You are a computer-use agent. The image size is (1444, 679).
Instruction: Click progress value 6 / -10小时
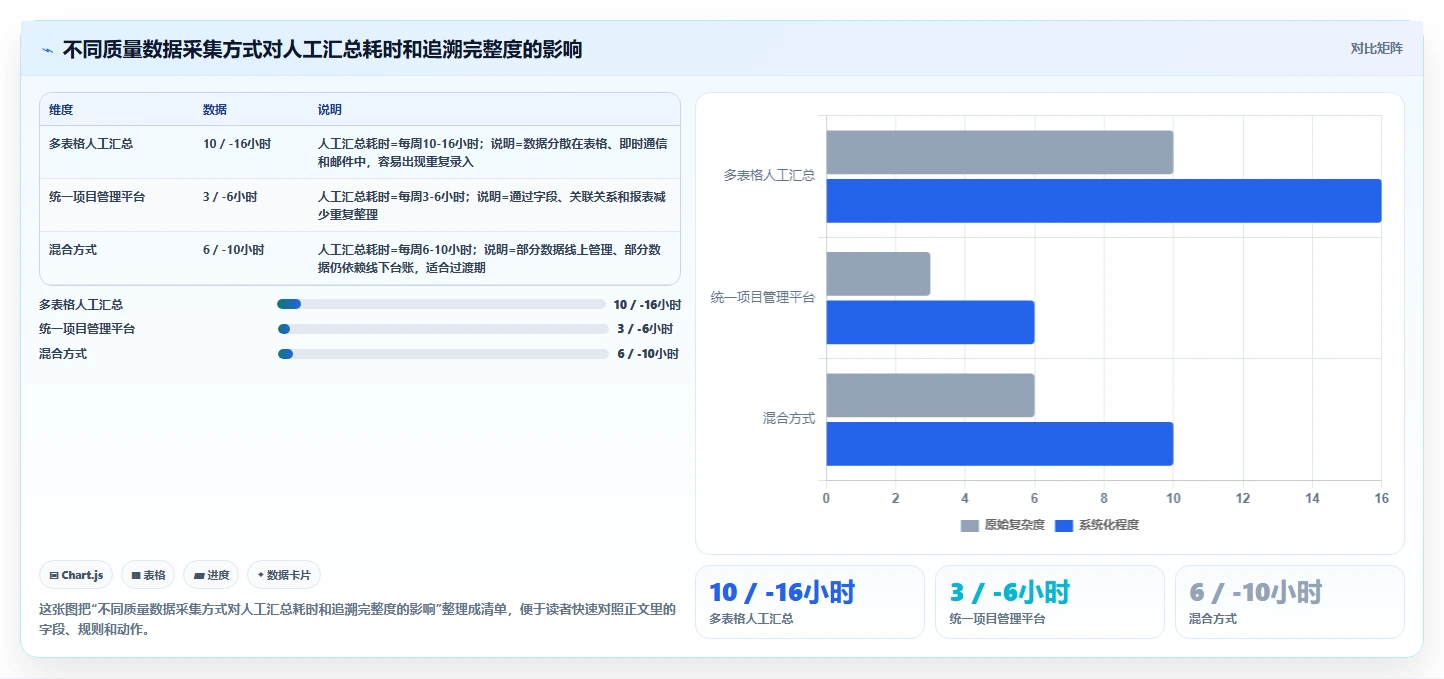click(x=648, y=354)
